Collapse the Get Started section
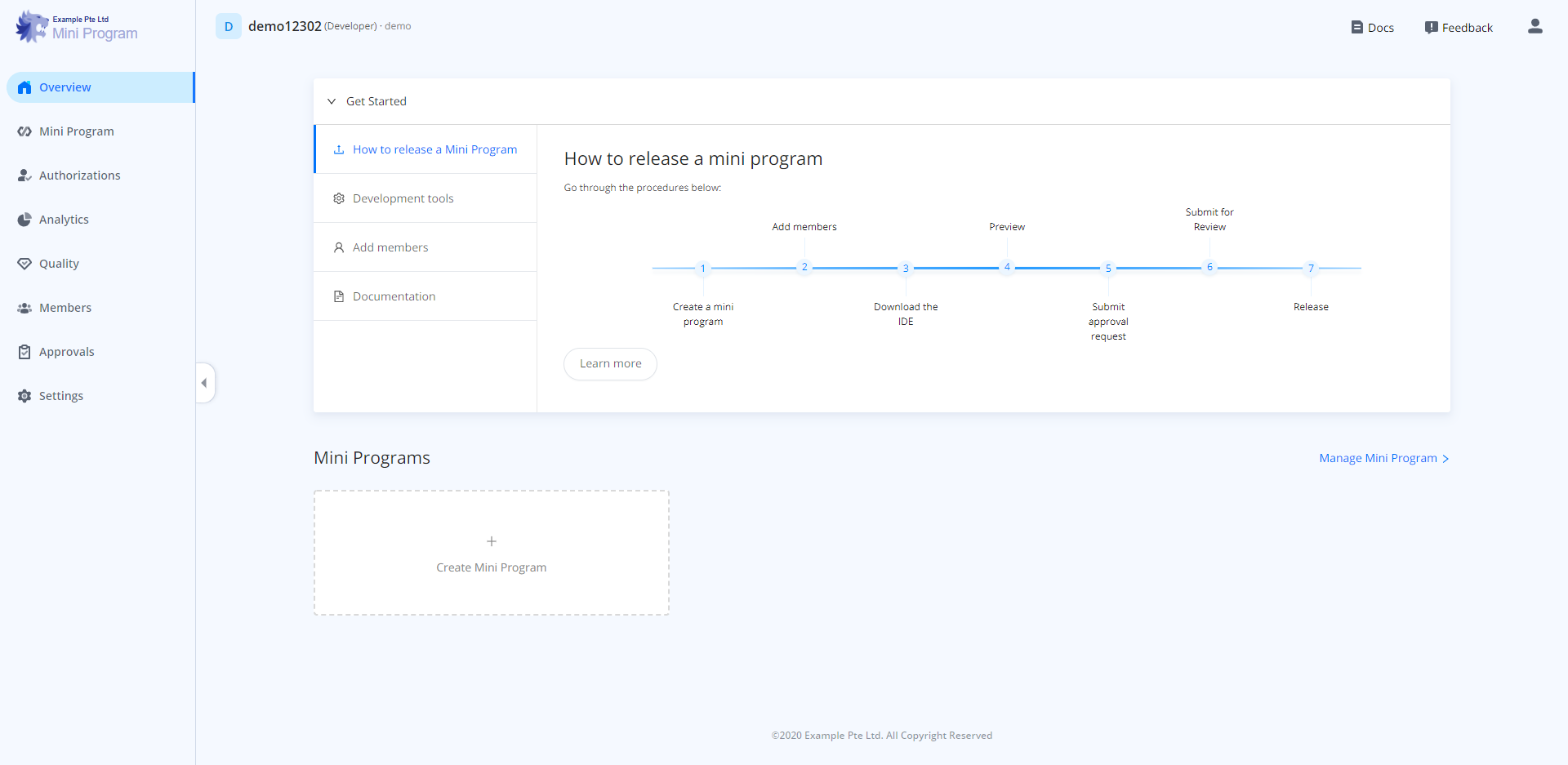 (332, 101)
